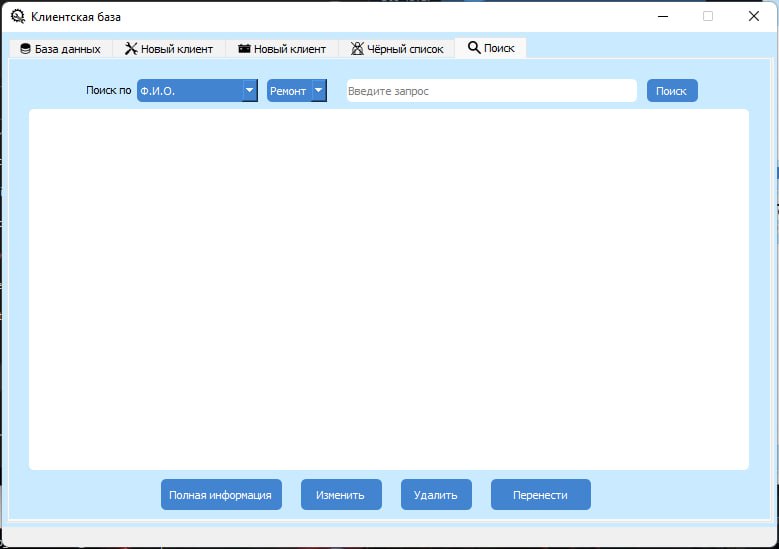Click the Полная информация button
Screen dimensions: 779x549
pyautogui.click(x=221, y=494)
